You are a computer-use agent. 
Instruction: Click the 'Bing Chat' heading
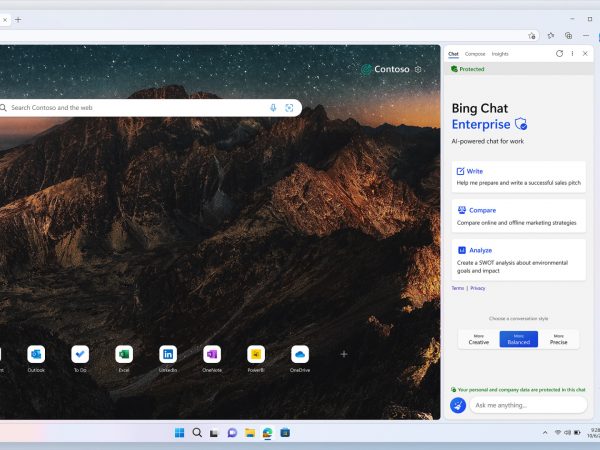(x=480, y=108)
